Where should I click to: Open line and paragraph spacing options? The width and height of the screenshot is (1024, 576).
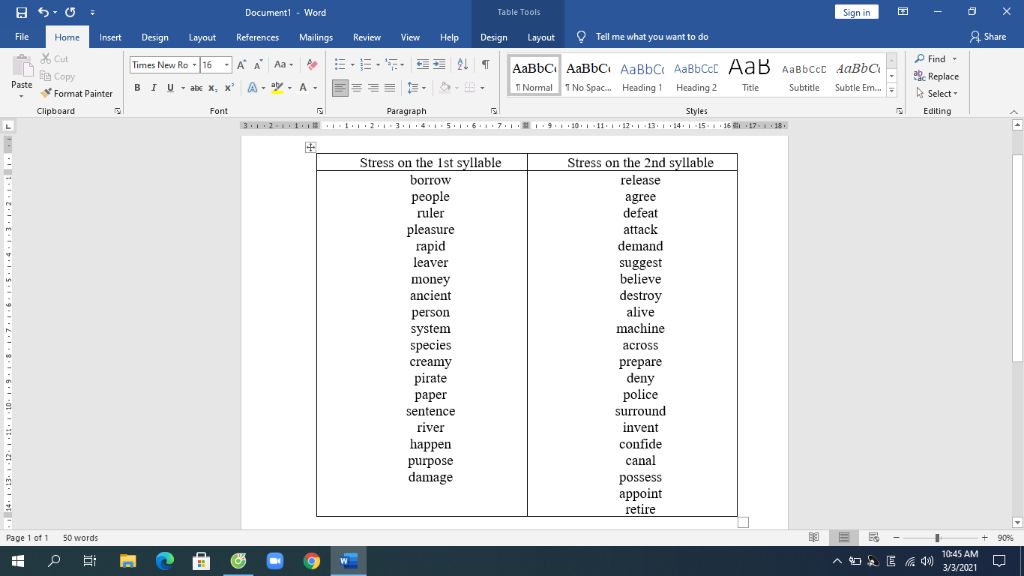coord(416,88)
